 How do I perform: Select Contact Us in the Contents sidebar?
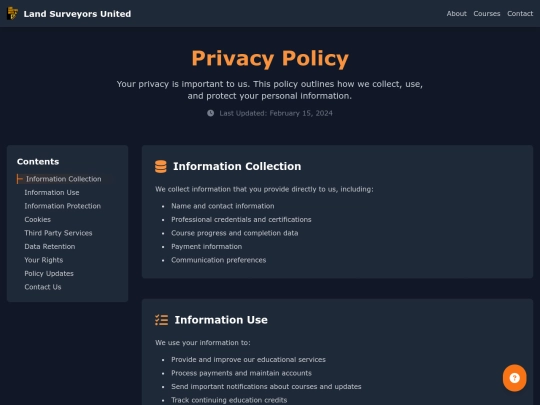(x=43, y=287)
